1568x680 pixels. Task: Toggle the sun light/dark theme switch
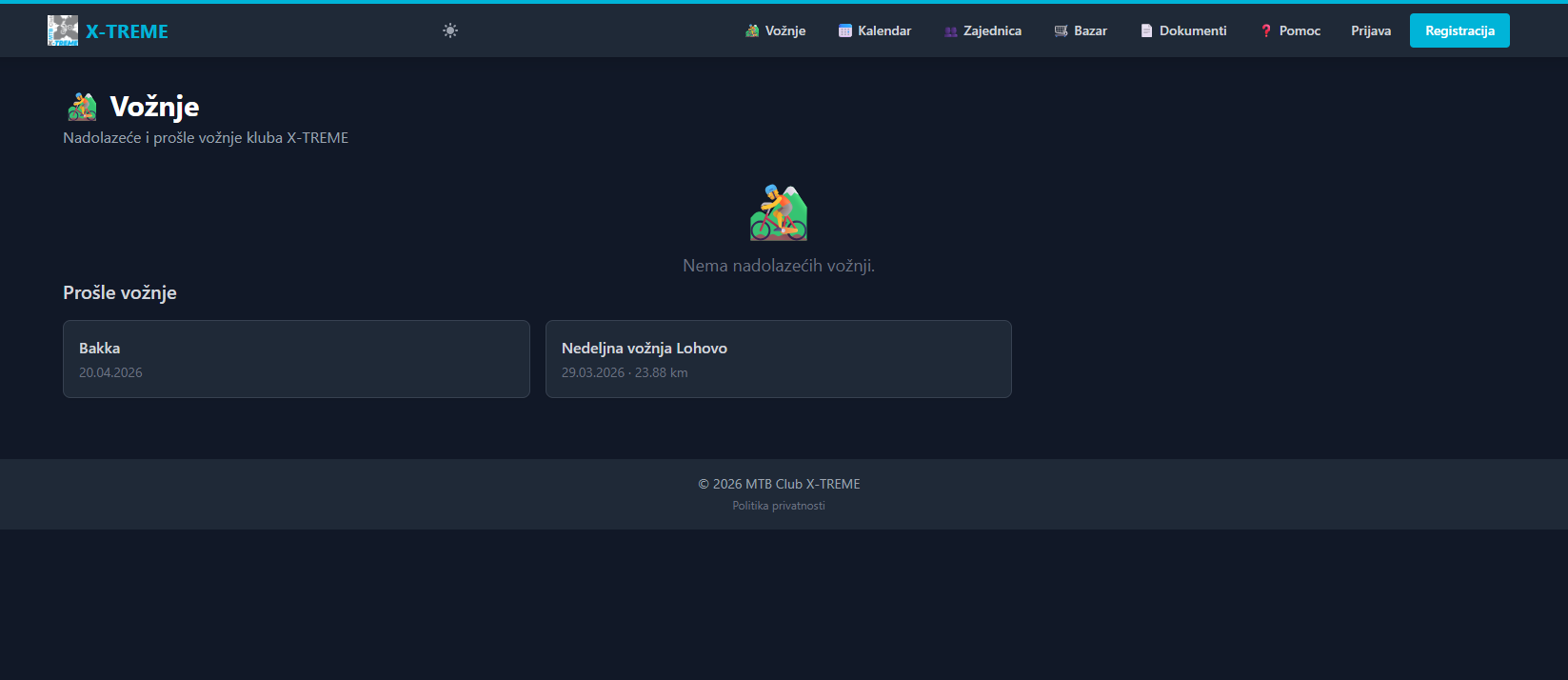[450, 30]
